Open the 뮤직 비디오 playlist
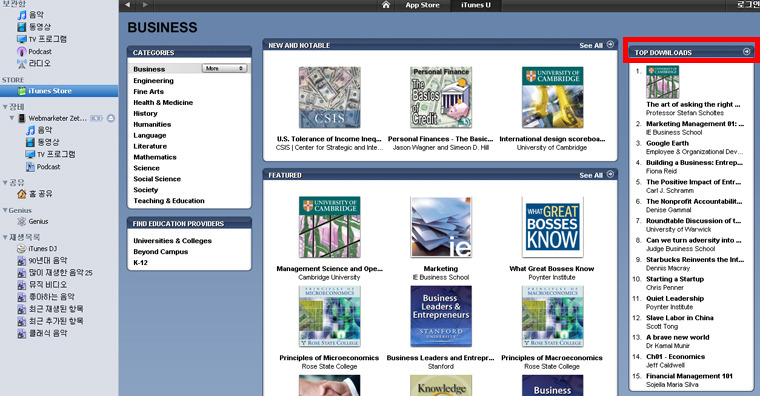The width and height of the screenshot is (760, 396). pyautogui.click(x=42, y=285)
